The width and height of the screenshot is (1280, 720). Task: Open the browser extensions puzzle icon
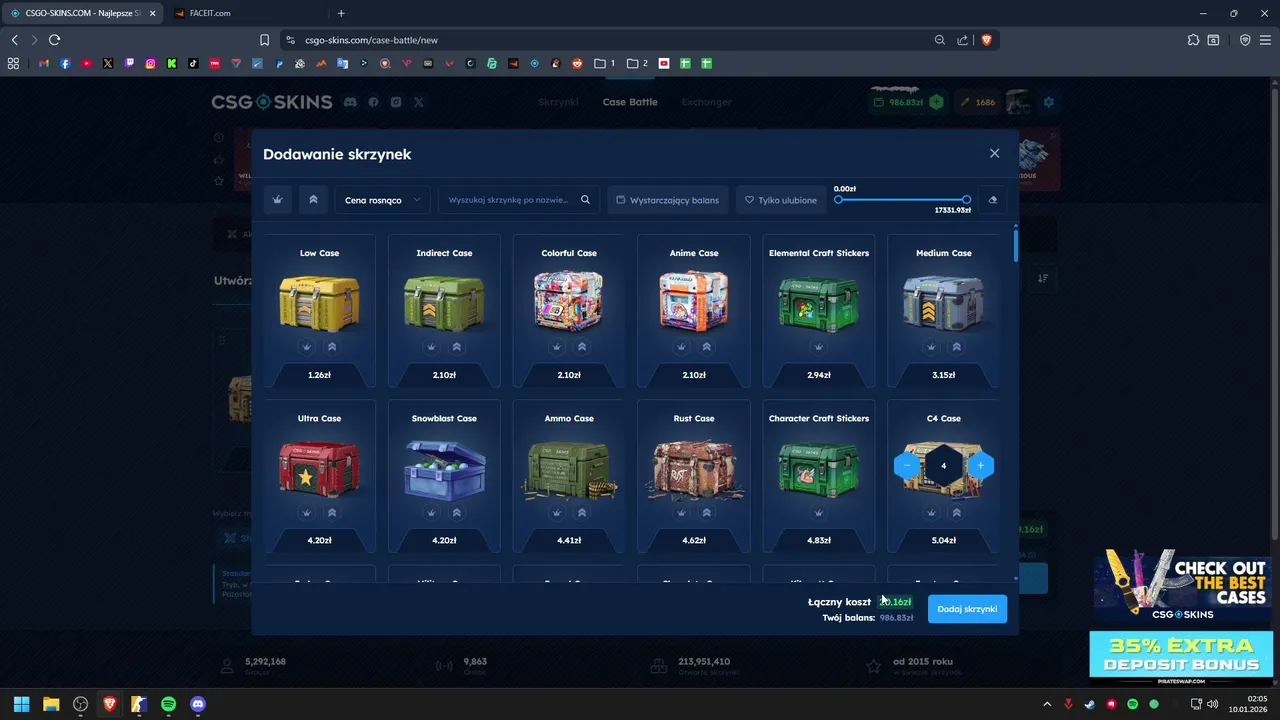tap(1193, 40)
